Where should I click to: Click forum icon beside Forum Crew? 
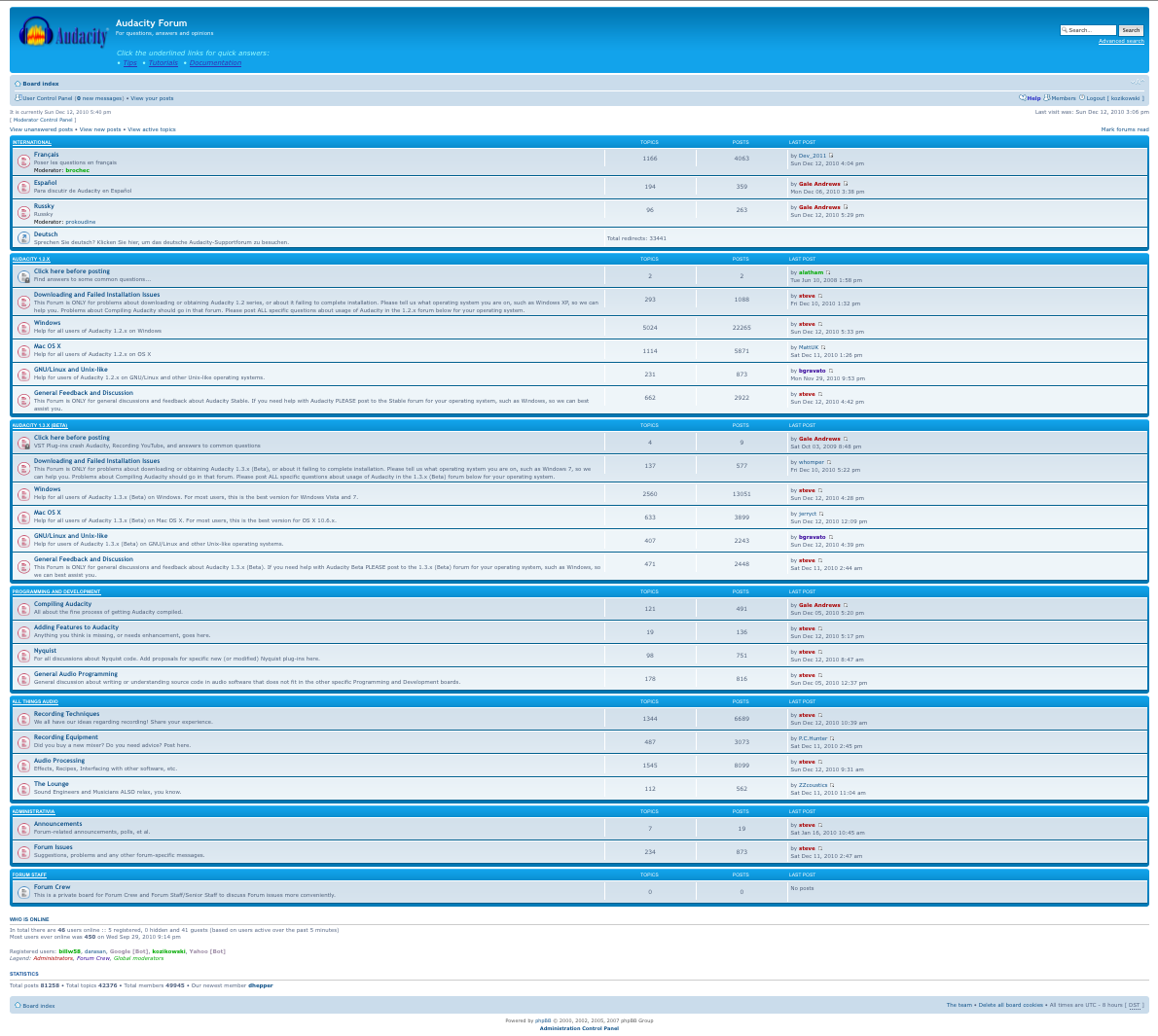(23, 891)
